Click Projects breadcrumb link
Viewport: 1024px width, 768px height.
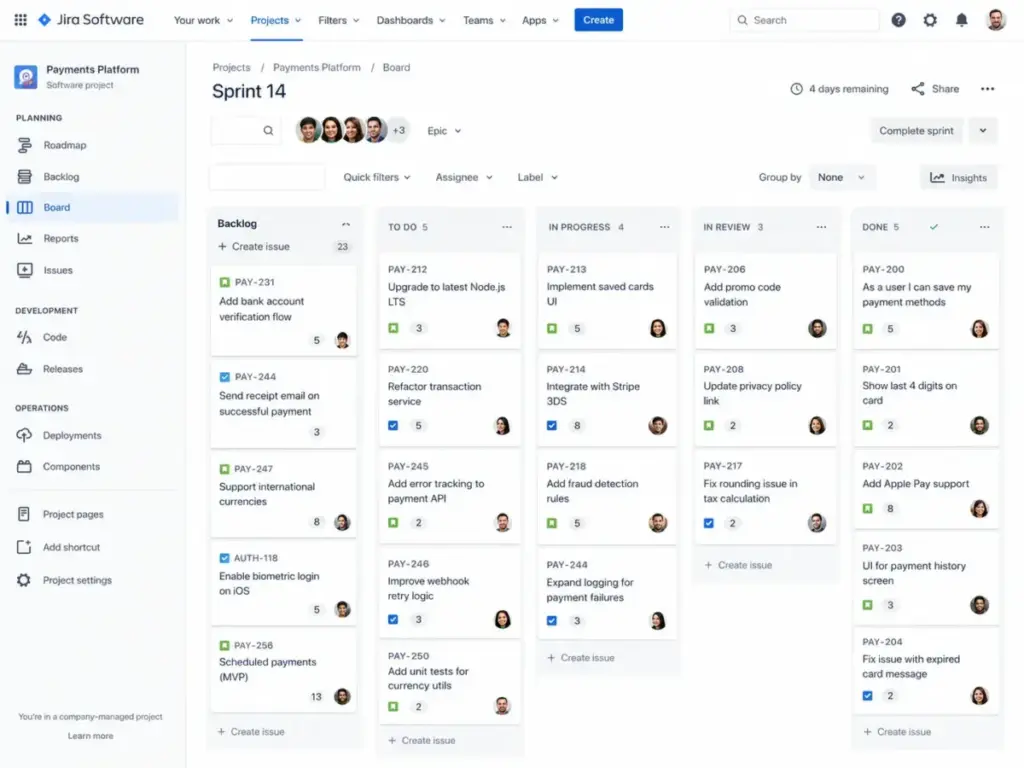231,67
